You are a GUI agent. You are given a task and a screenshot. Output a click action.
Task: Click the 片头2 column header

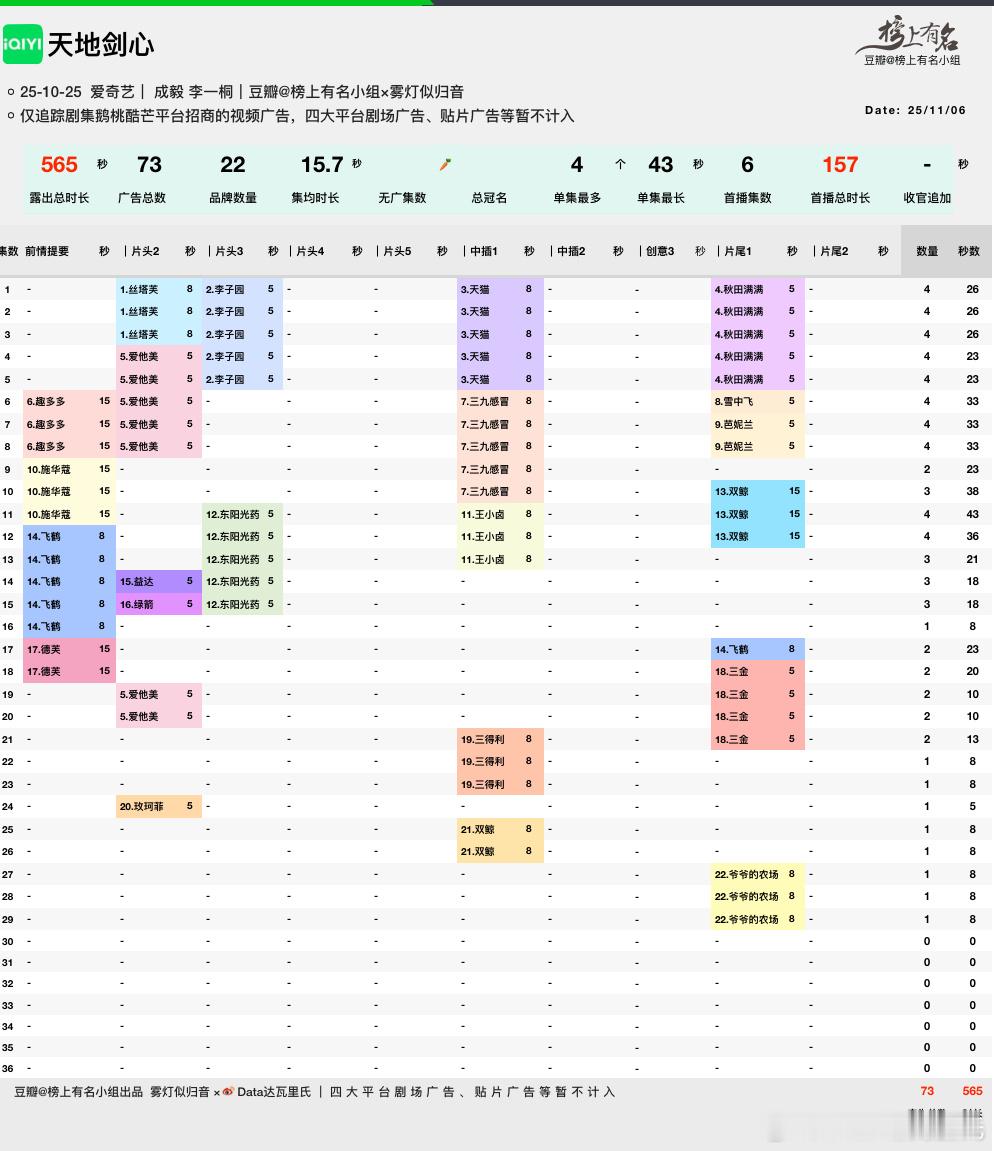(145, 251)
